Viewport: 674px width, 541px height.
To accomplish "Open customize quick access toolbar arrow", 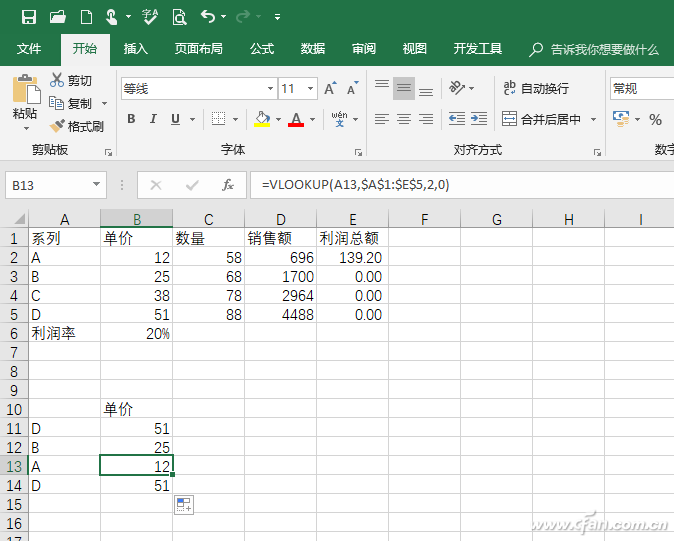I will tap(277, 17).
